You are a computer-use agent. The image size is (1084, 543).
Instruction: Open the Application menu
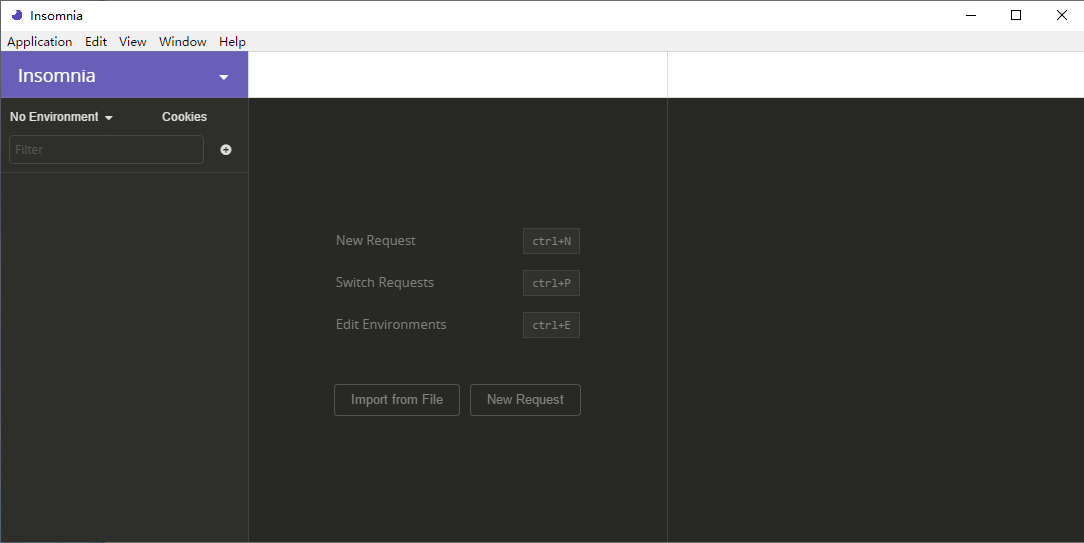coord(40,42)
